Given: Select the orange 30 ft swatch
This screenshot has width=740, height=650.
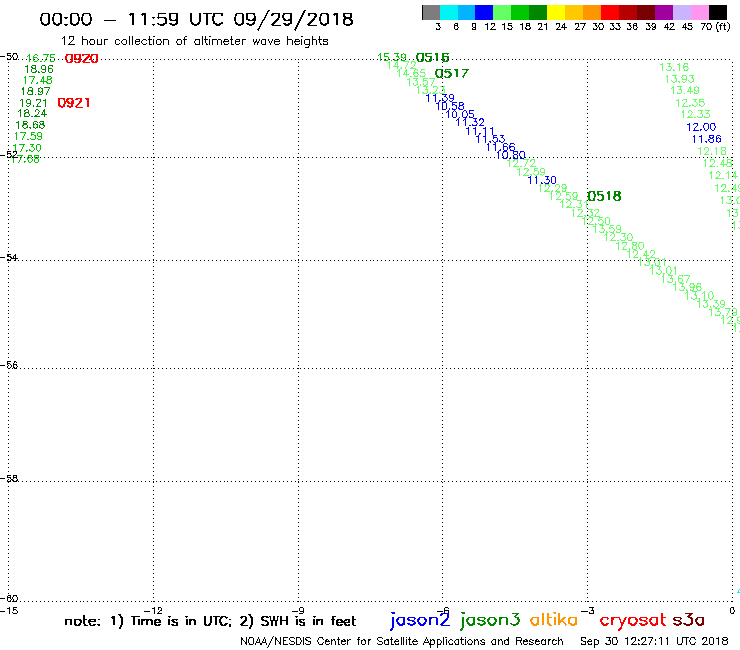Looking at the screenshot, I should (x=592, y=12).
